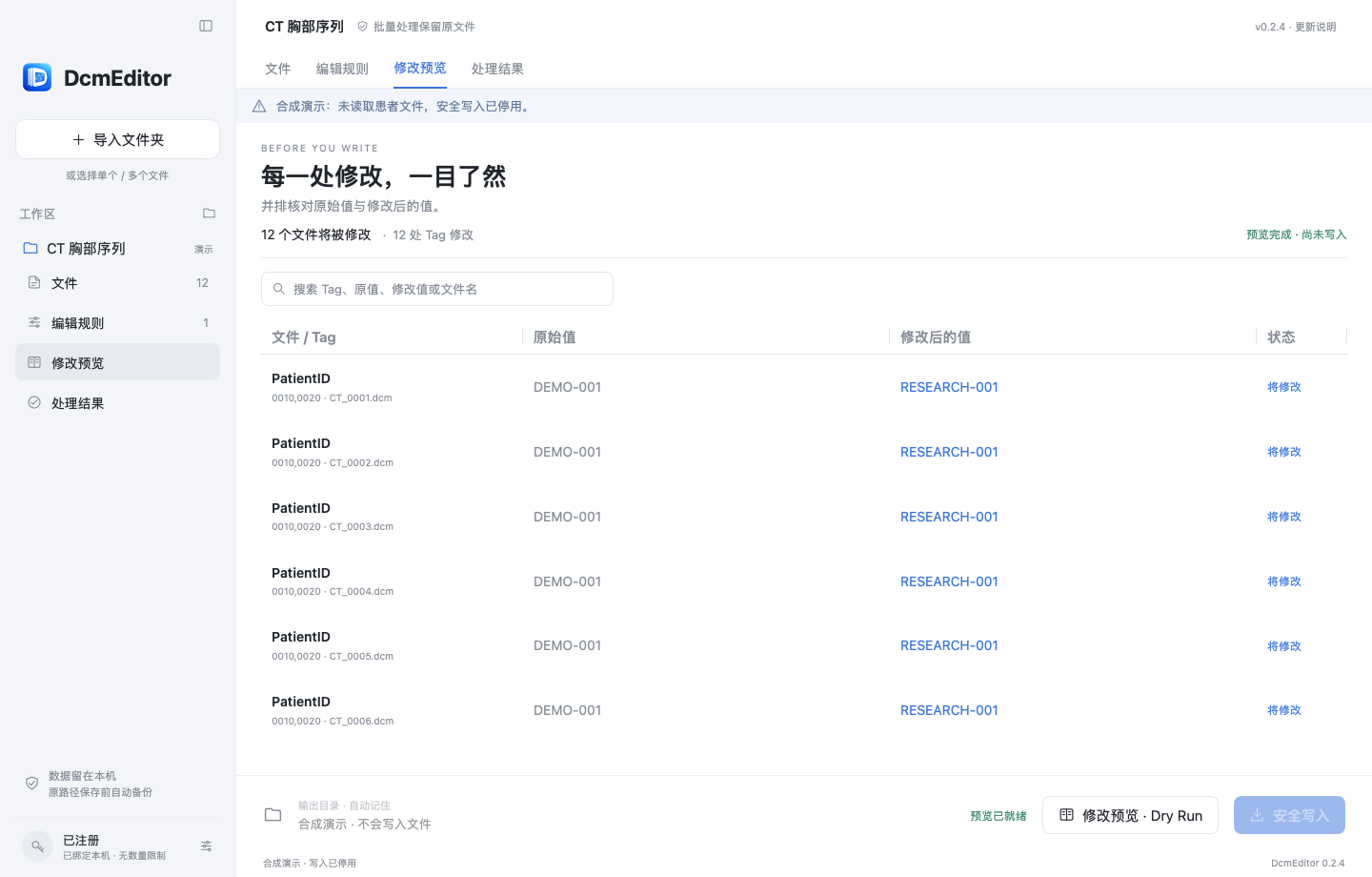Select 修改预览 in the sidebar
The width and height of the screenshot is (1372, 877).
coord(118,363)
